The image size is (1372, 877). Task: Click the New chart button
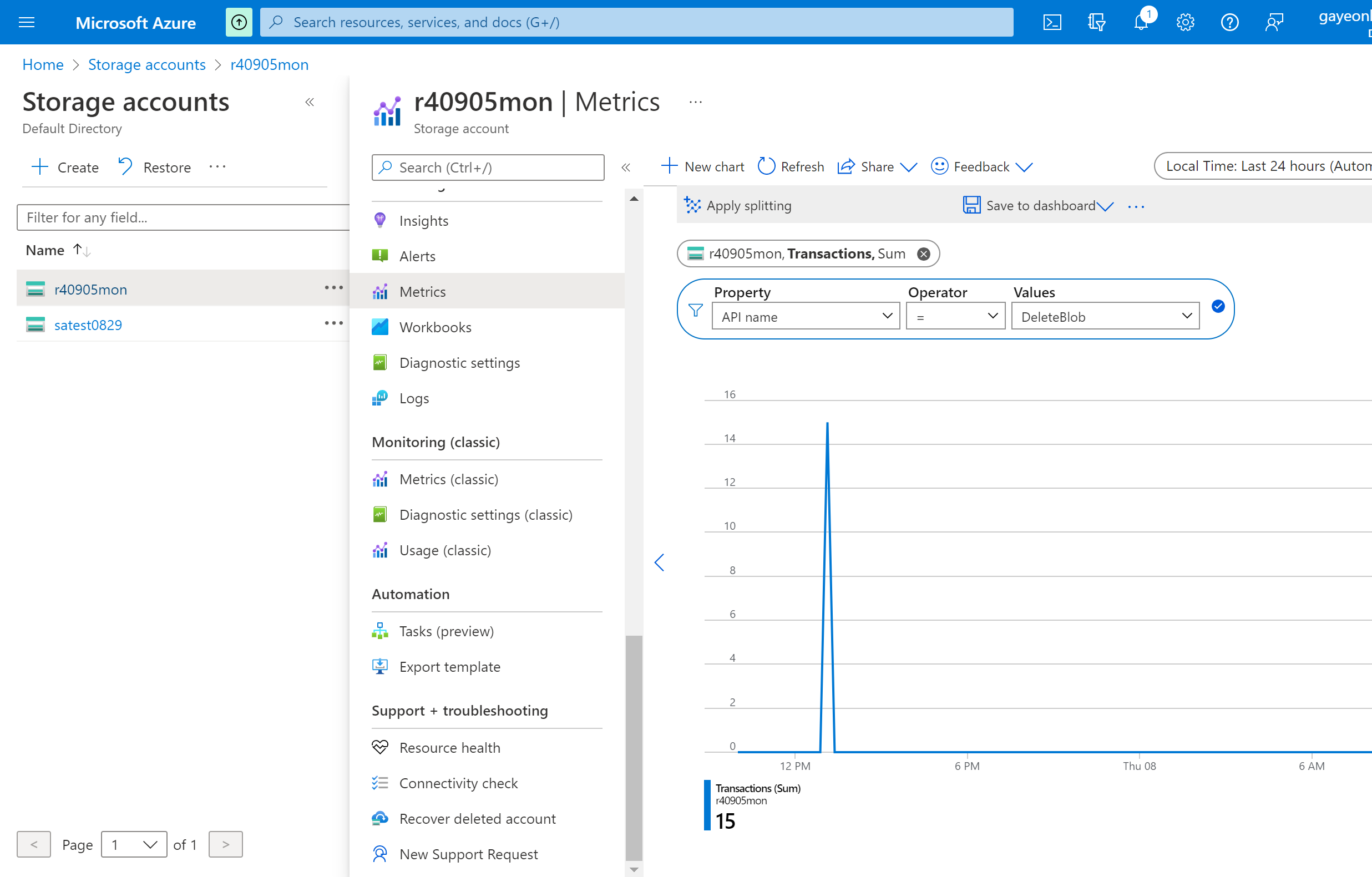(702, 166)
